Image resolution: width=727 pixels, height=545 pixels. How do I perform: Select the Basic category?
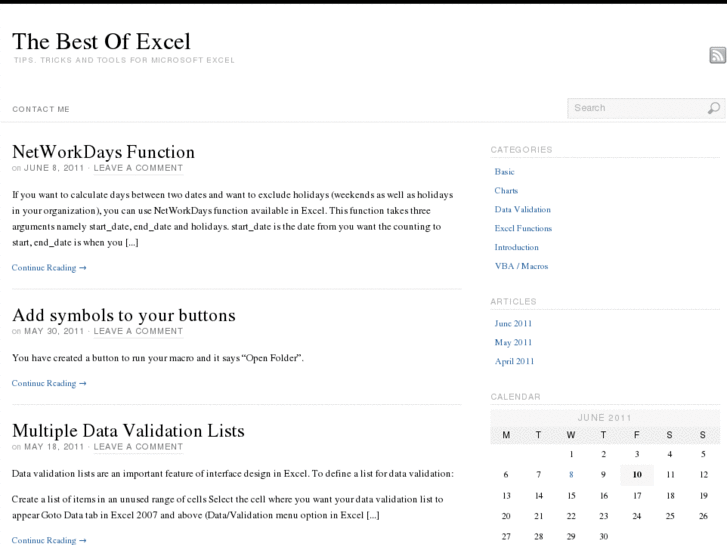pos(504,172)
